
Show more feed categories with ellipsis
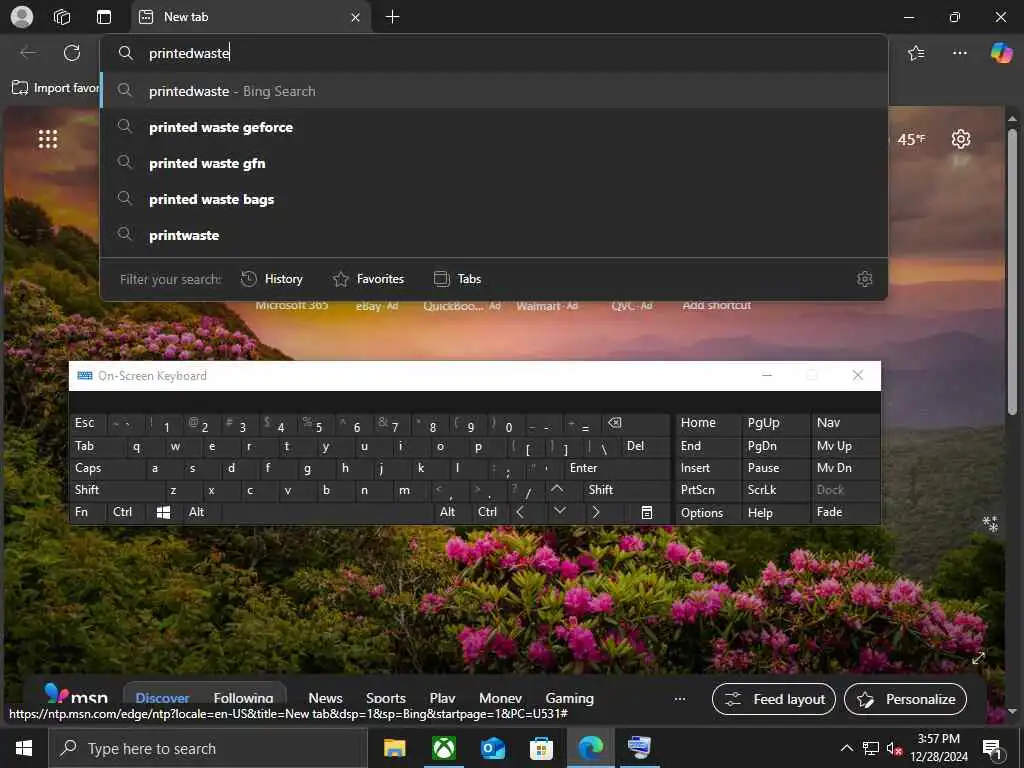click(x=680, y=699)
